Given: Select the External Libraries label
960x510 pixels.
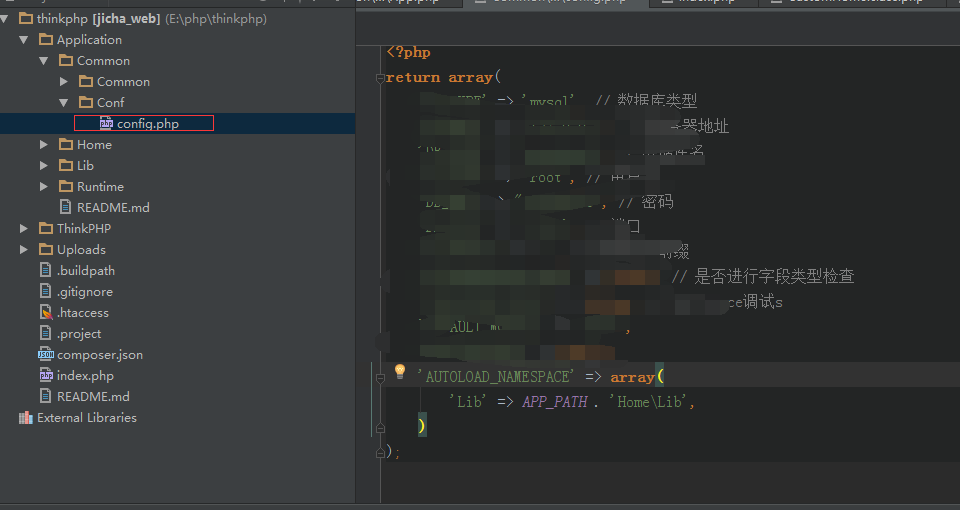Looking at the screenshot, I should click(x=87, y=418).
